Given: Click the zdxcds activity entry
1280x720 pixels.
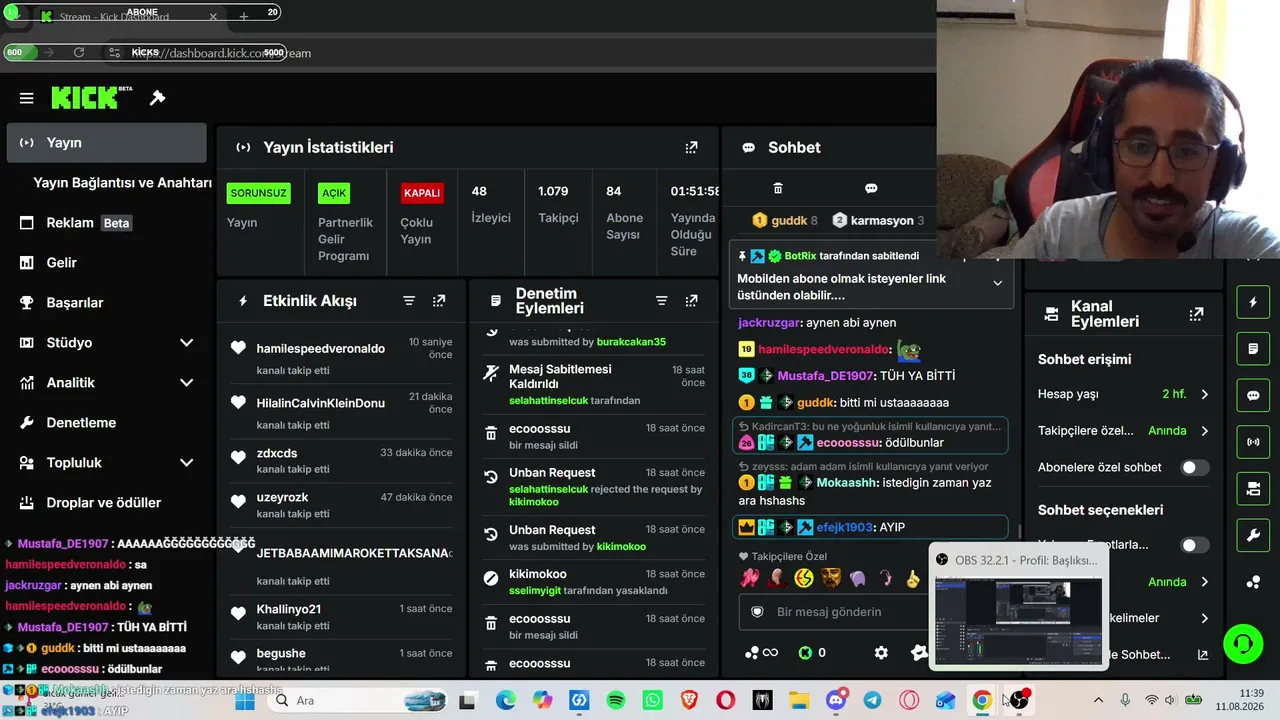Looking at the screenshot, I should pos(341,460).
